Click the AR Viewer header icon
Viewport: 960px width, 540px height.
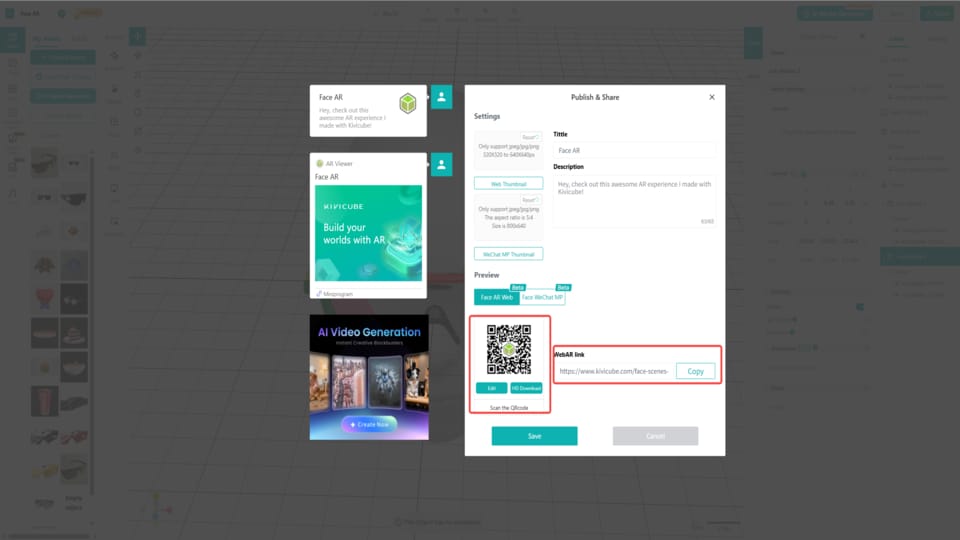pos(319,163)
